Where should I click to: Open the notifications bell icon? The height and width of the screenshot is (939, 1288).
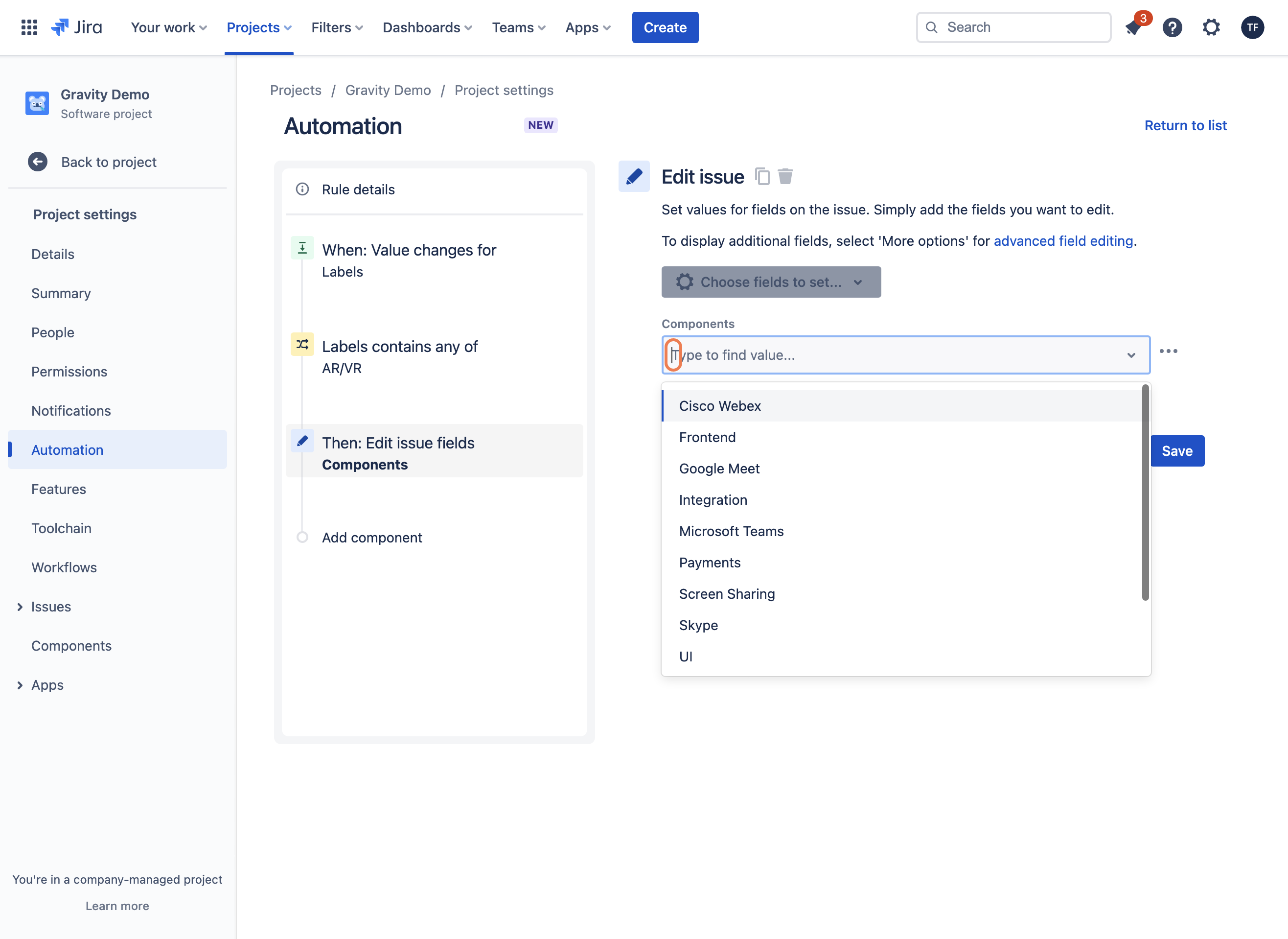click(x=1133, y=27)
